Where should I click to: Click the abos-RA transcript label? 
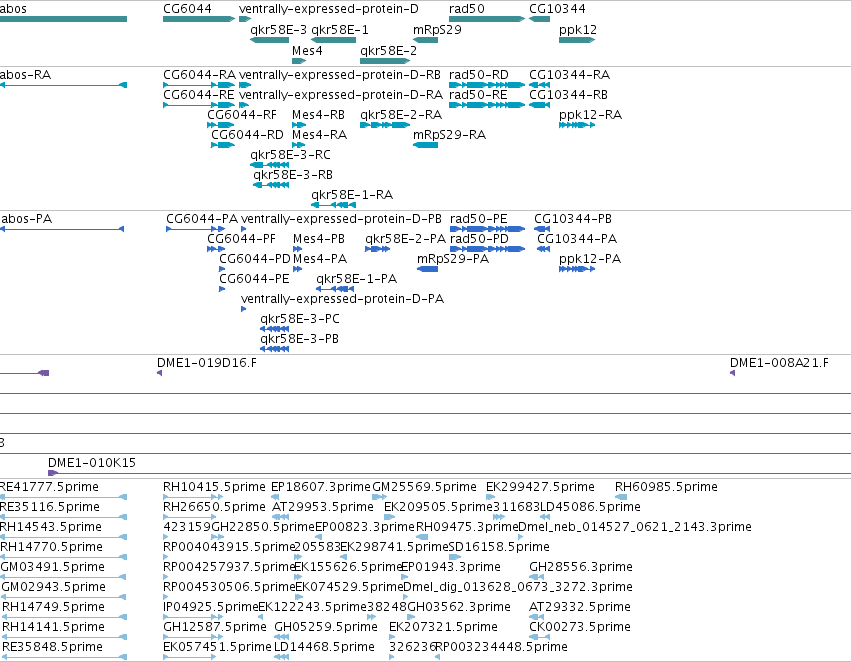(26, 74)
